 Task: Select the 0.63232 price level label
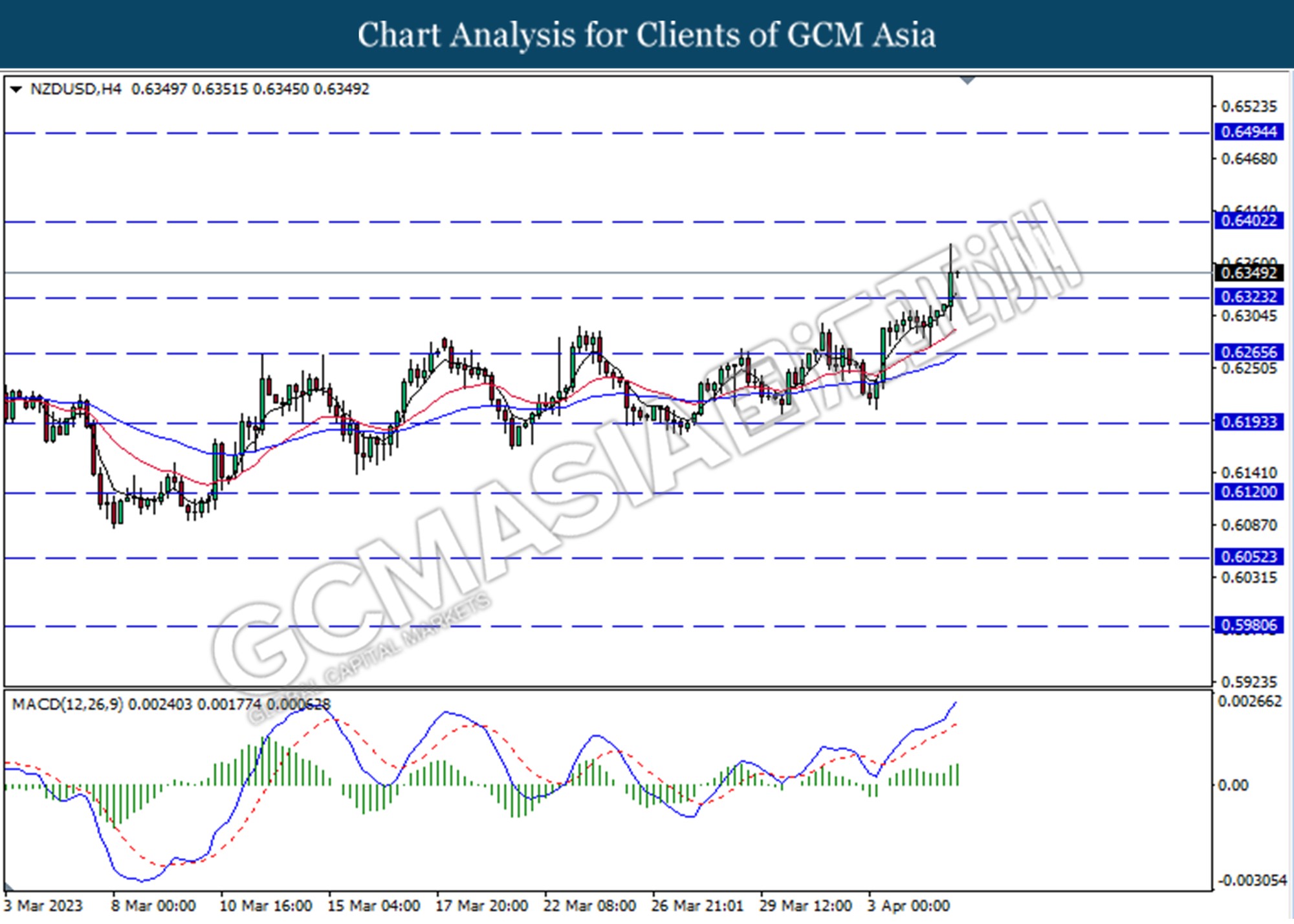[1249, 297]
